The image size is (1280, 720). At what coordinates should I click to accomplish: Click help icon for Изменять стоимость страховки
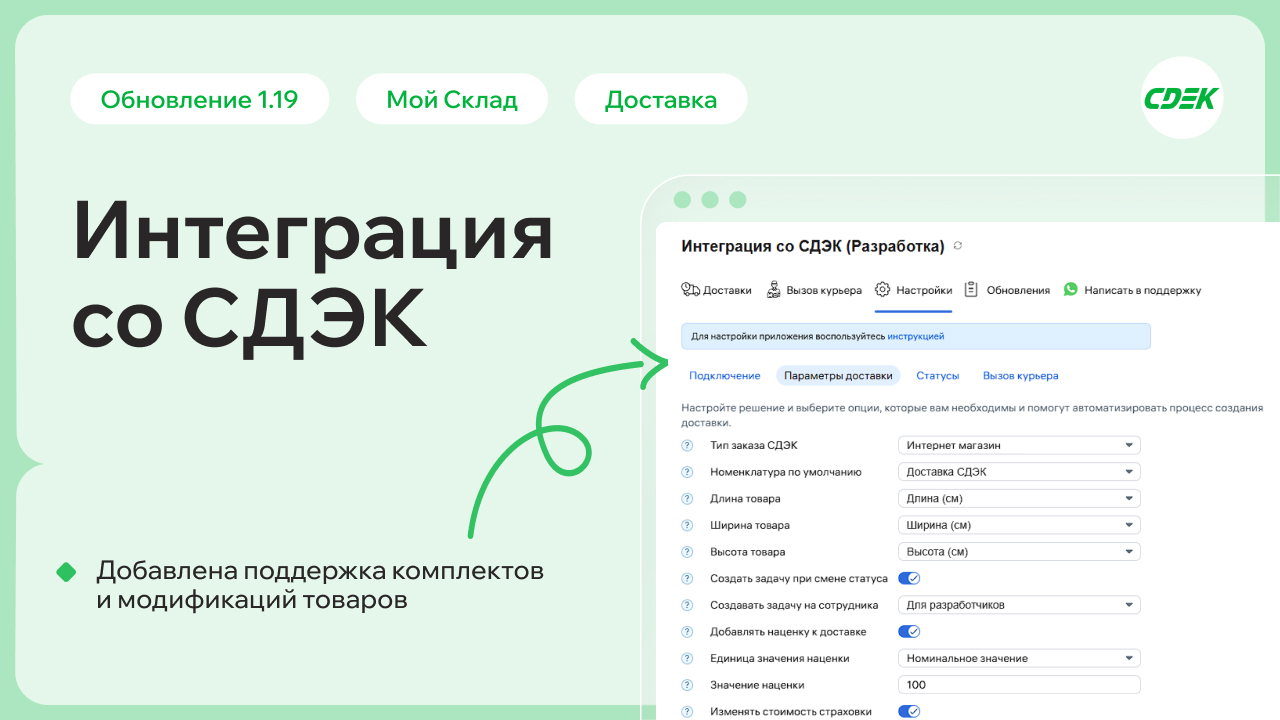[687, 712]
